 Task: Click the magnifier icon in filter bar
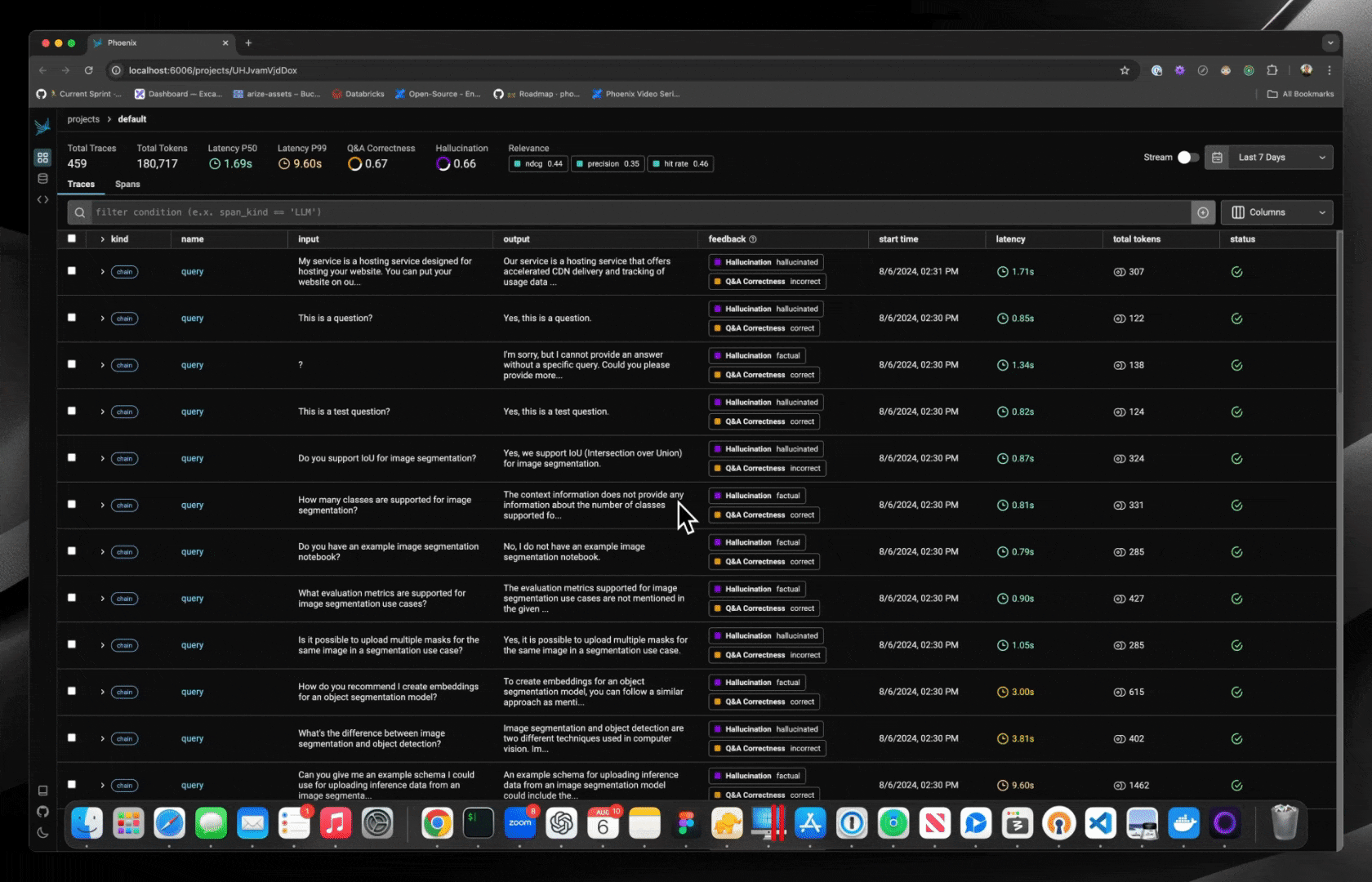79,212
